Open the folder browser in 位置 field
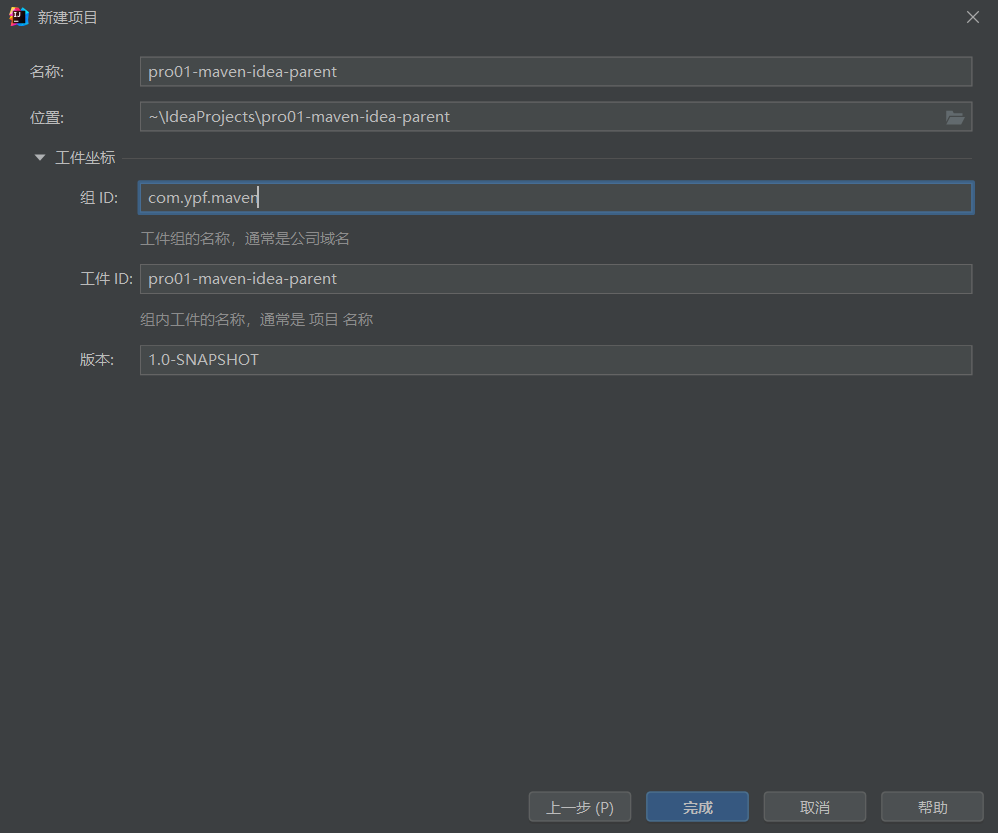998x833 pixels. (x=955, y=118)
